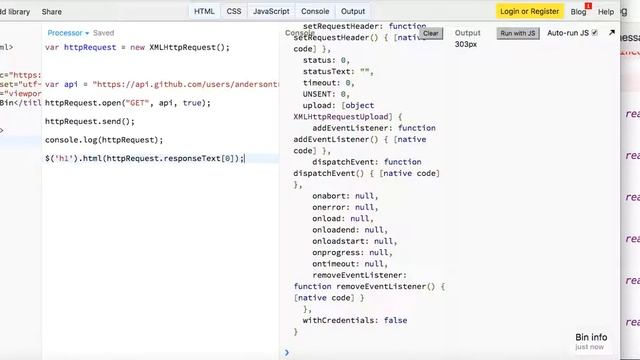Clear the console output

pos(431,33)
